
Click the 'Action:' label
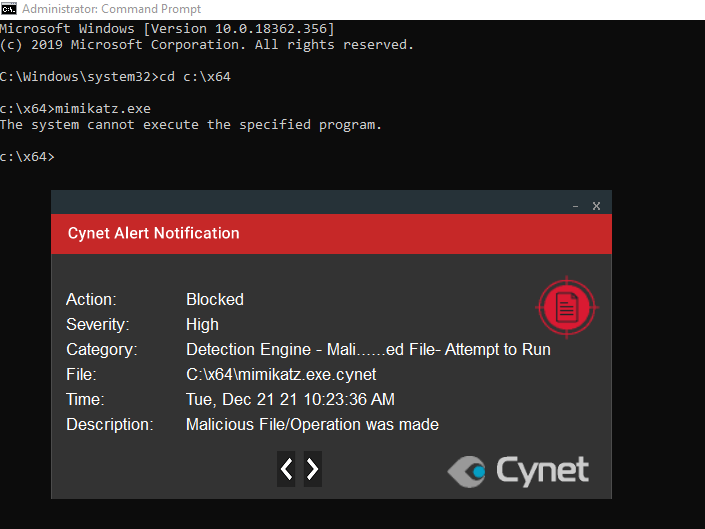(91, 299)
